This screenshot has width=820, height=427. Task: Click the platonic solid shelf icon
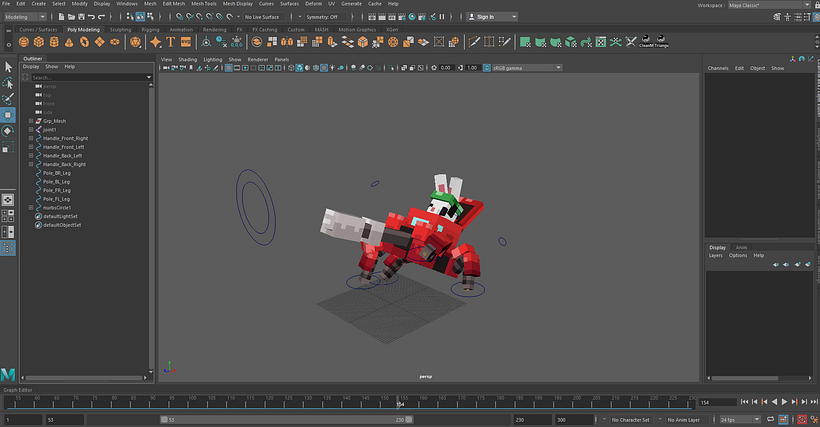point(135,42)
